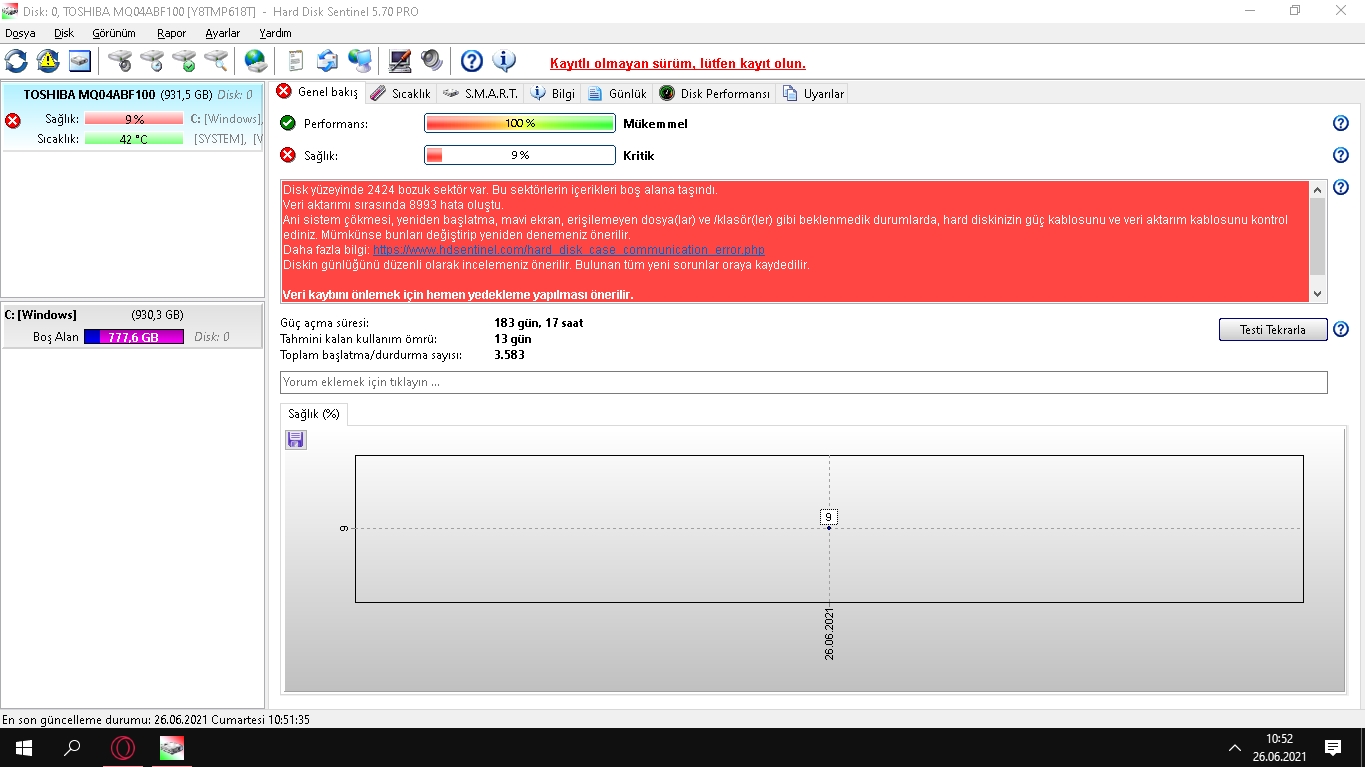The width and height of the screenshot is (1365, 767).
Task: Click Hard Disk Sentinel taskbar icon
Action: (x=172, y=748)
